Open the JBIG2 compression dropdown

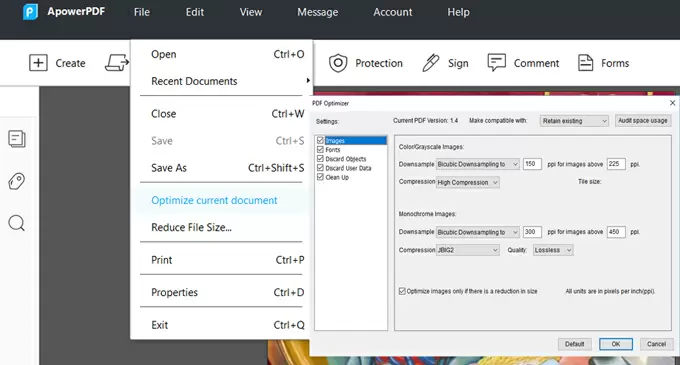(x=468, y=250)
